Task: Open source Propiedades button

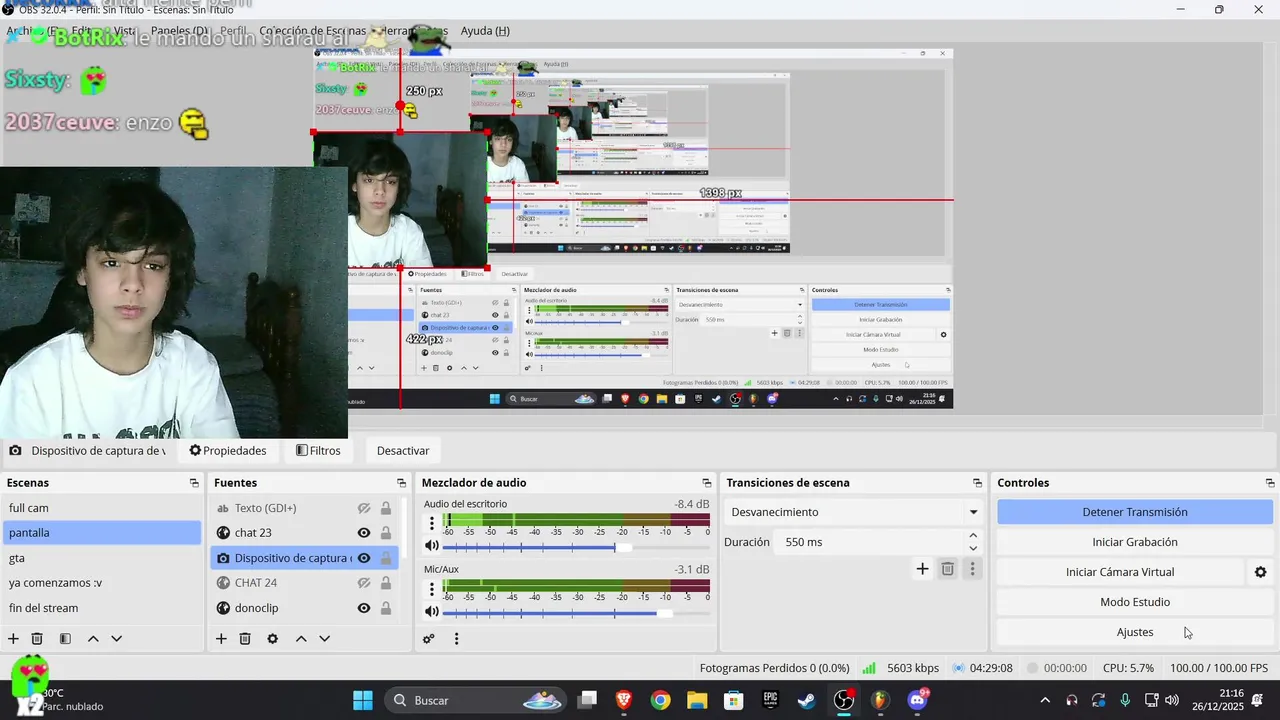Action: pyautogui.click(x=228, y=451)
